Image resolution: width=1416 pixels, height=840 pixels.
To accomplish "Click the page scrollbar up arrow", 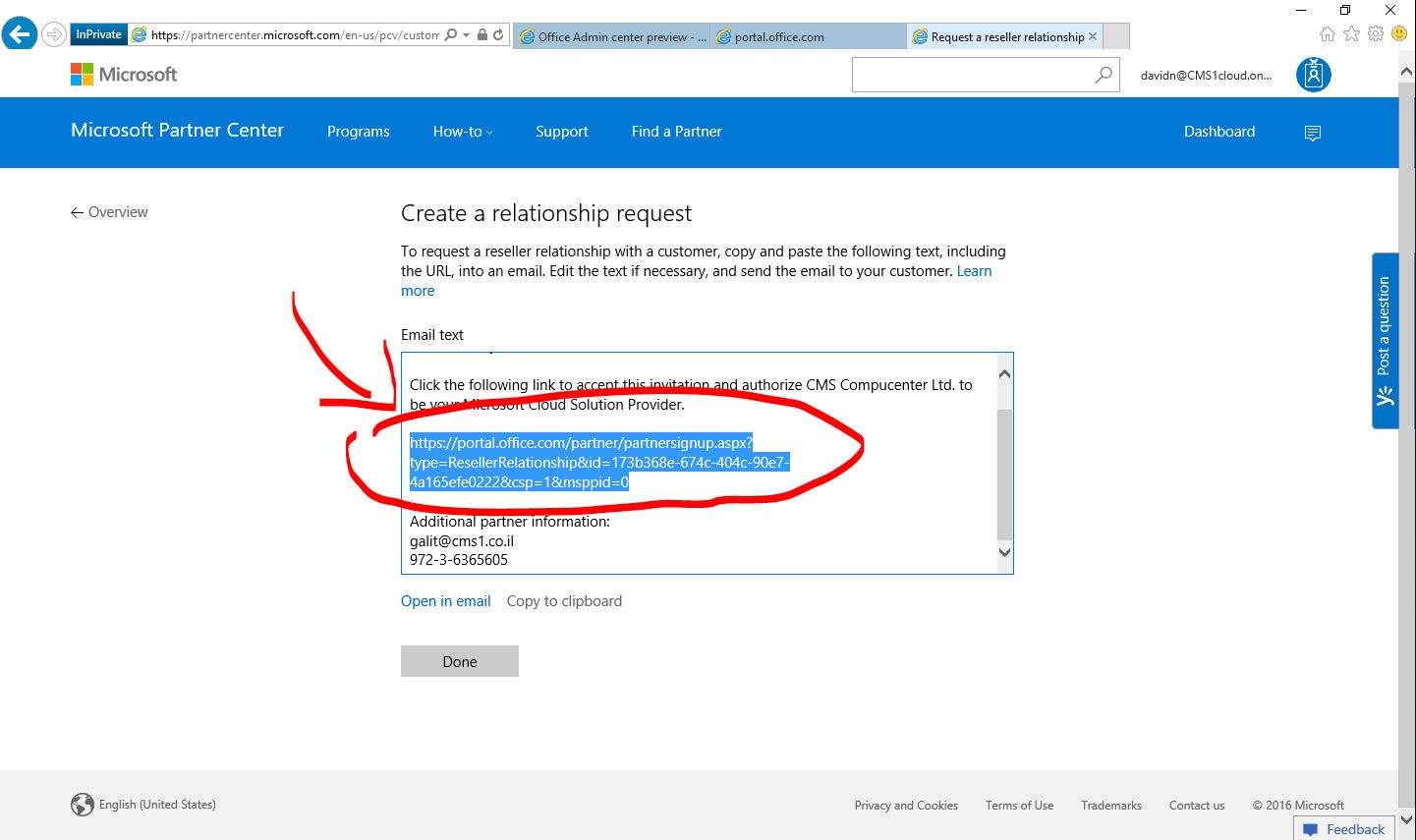I will 1407,73.
